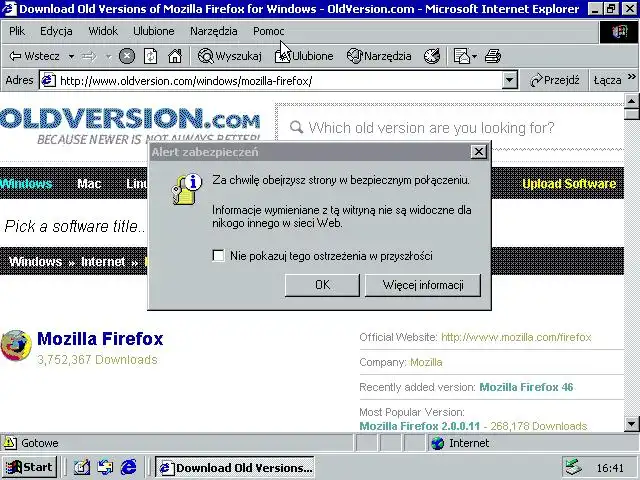The width and height of the screenshot is (640, 480).
Task: Click the print icon
Action: pyautogui.click(x=493, y=56)
